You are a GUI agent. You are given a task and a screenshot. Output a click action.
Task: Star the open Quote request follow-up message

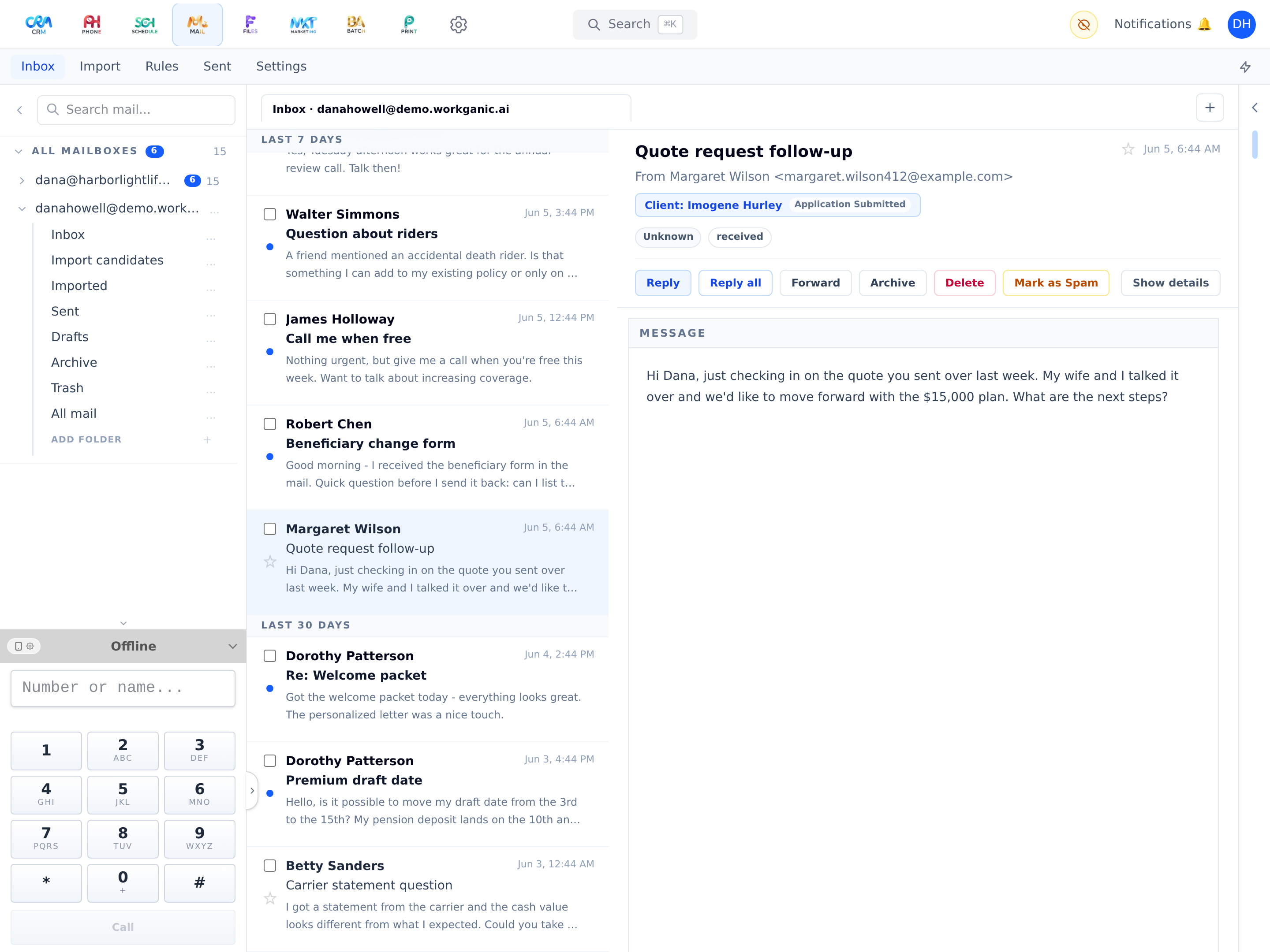(1128, 149)
